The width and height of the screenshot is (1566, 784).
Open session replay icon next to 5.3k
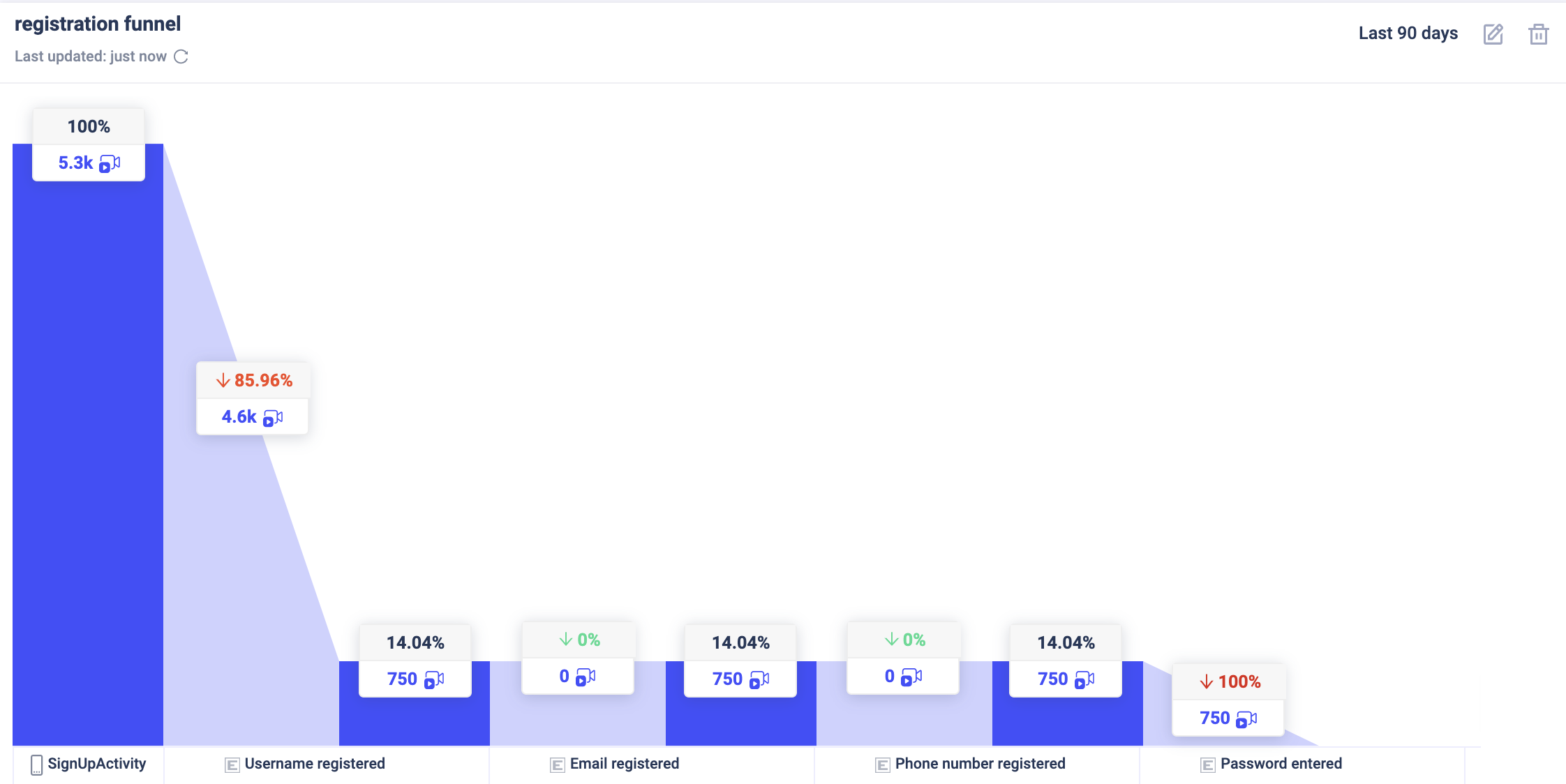click(111, 163)
